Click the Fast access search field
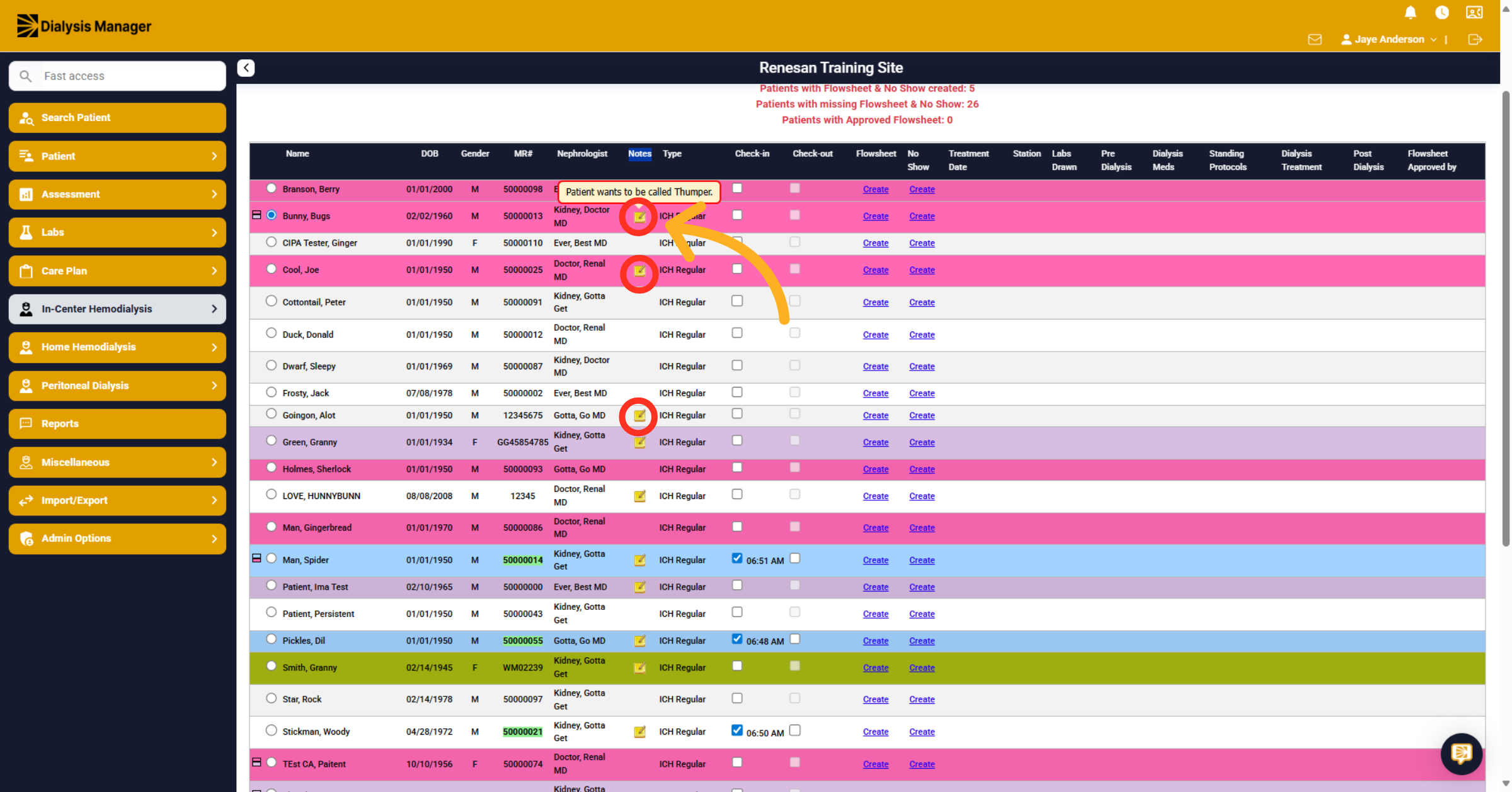This screenshot has height=792, width=1512. pyautogui.click(x=117, y=76)
